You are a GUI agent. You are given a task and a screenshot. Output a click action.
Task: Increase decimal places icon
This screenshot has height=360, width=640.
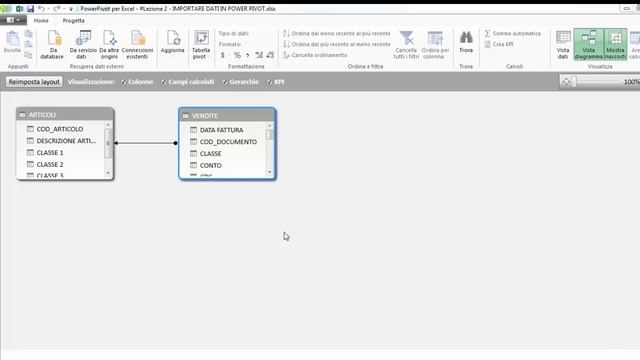pos(259,55)
